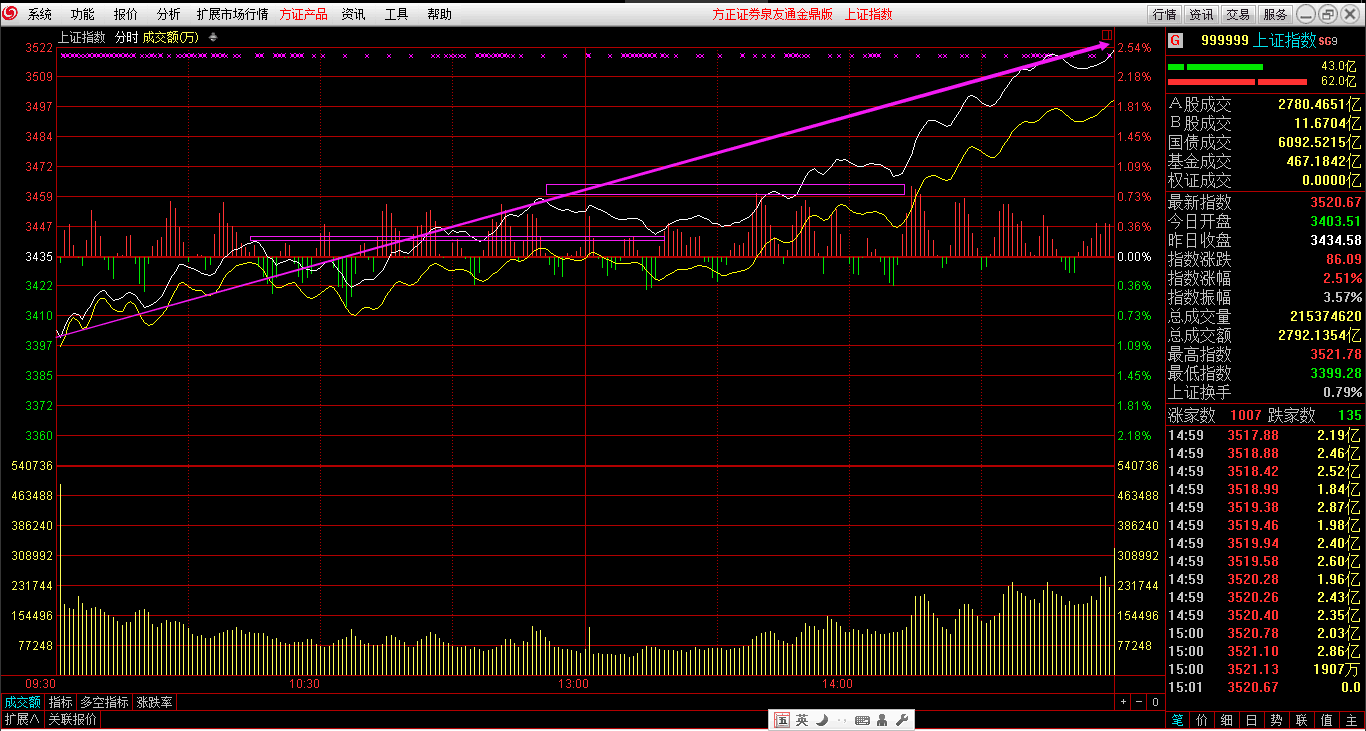Open the 系统 menu
The height and width of the screenshot is (731, 1366).
[40, 14]
